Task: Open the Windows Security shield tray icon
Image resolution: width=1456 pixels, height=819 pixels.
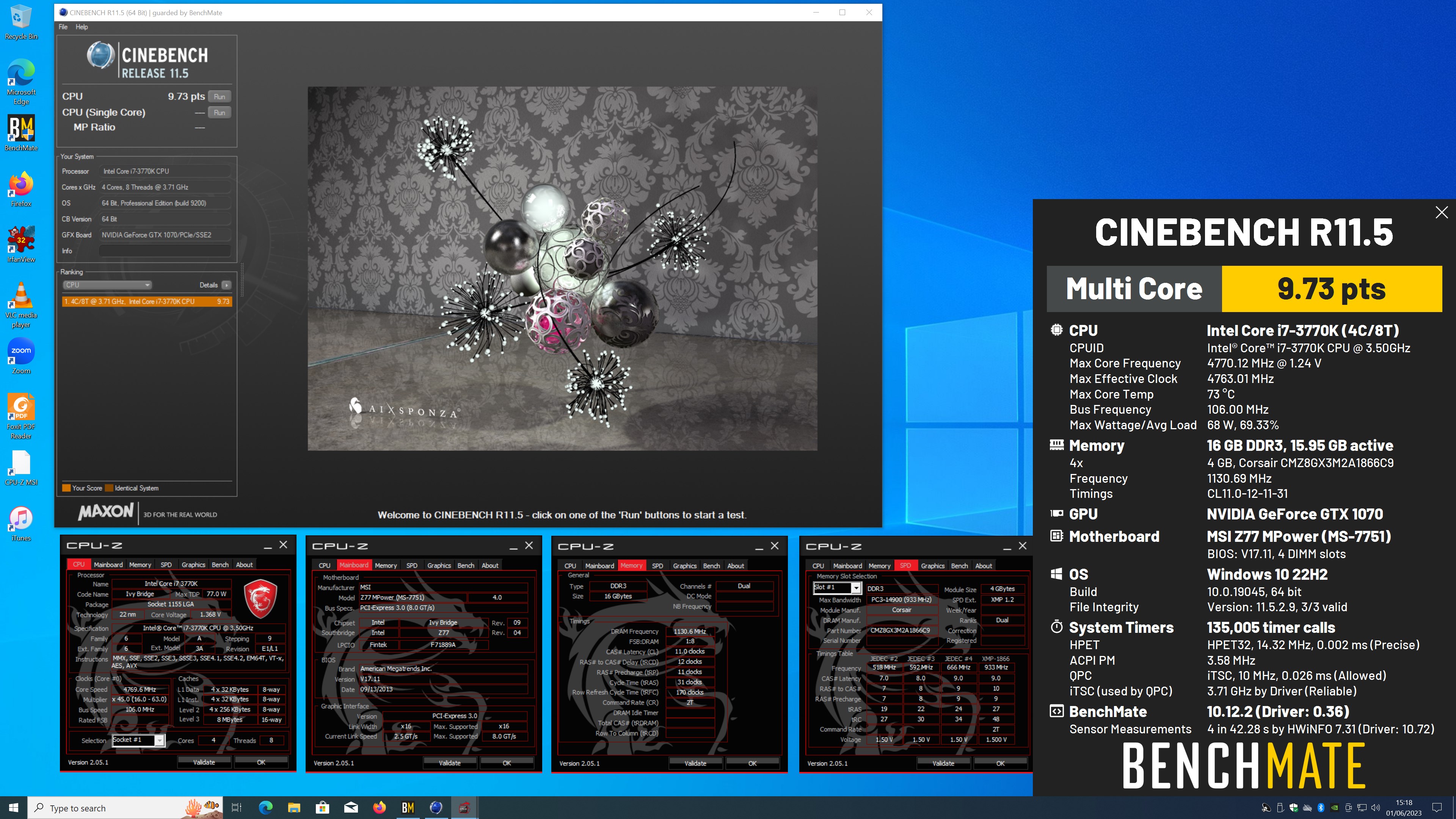Action: click(x=1294, y=808)
